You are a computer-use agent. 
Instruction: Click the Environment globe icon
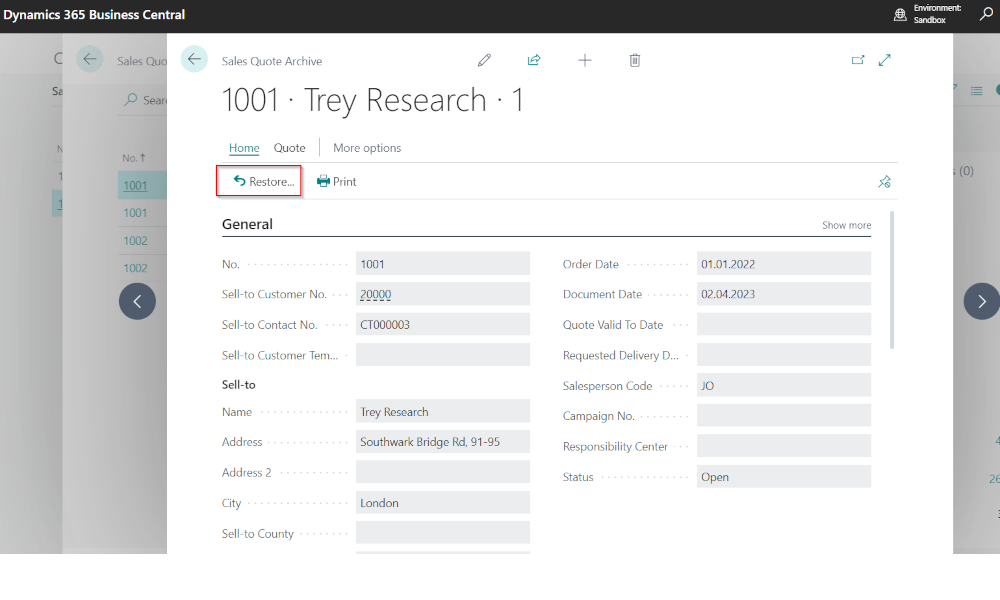(900, 14)
